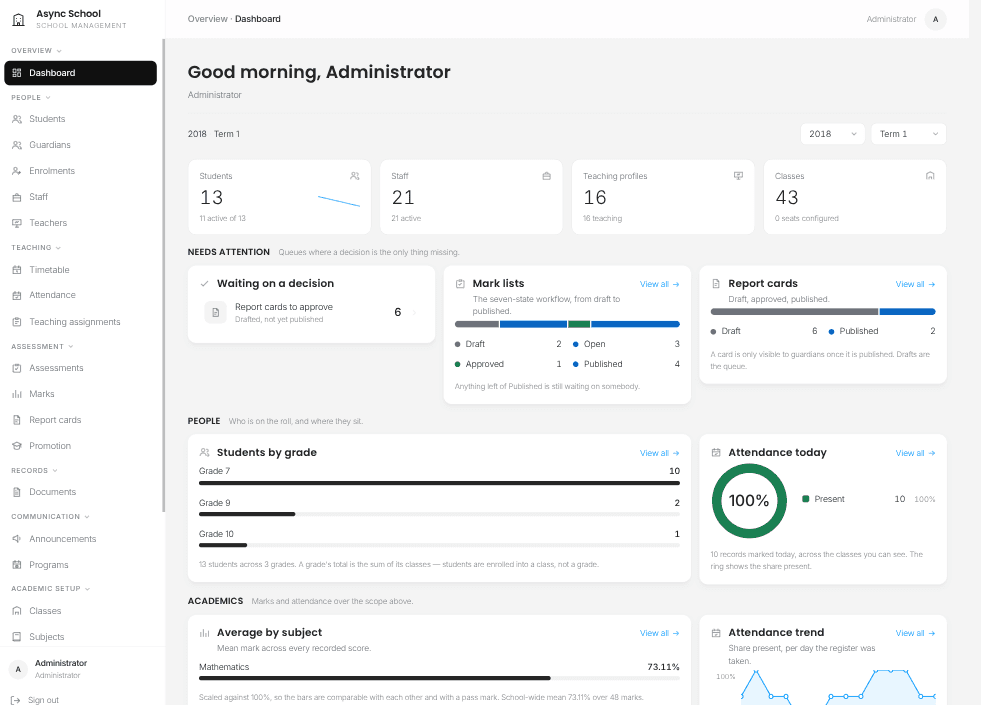Click View all on Attendance today
The image size is (981, 705).
pos(915,453)
